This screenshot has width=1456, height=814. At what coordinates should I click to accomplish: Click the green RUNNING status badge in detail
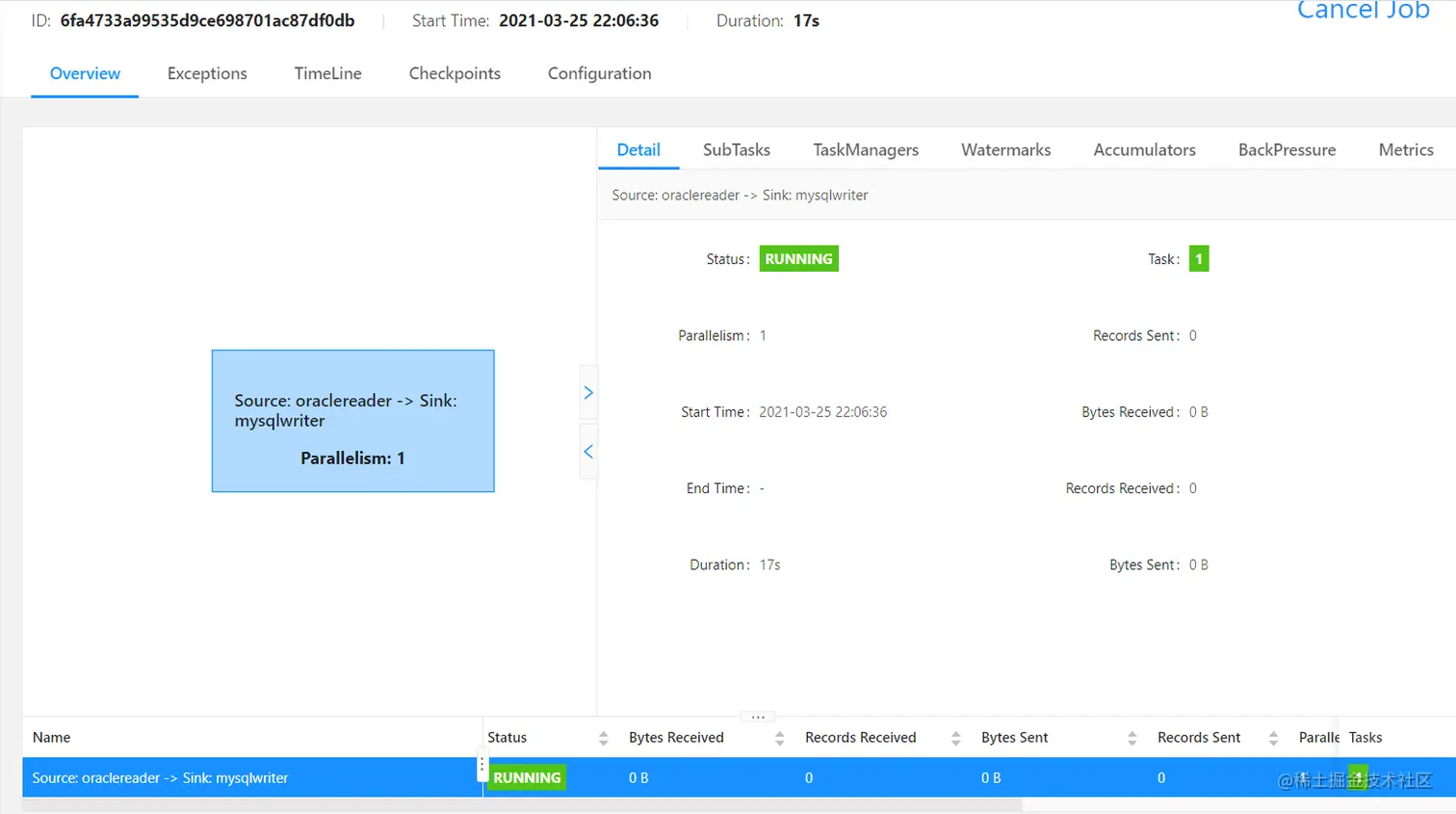(798, 259)
